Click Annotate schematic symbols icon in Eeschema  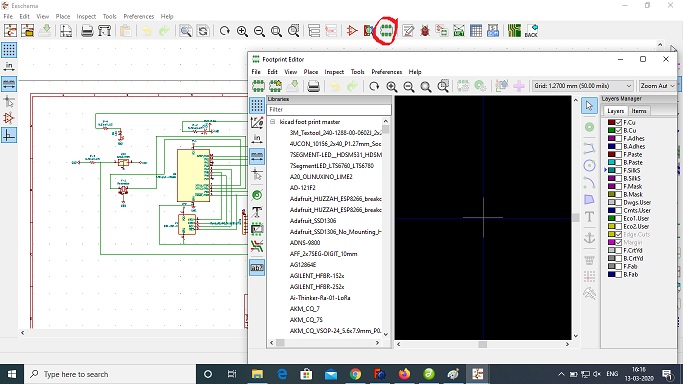click(x=408, y=30)
